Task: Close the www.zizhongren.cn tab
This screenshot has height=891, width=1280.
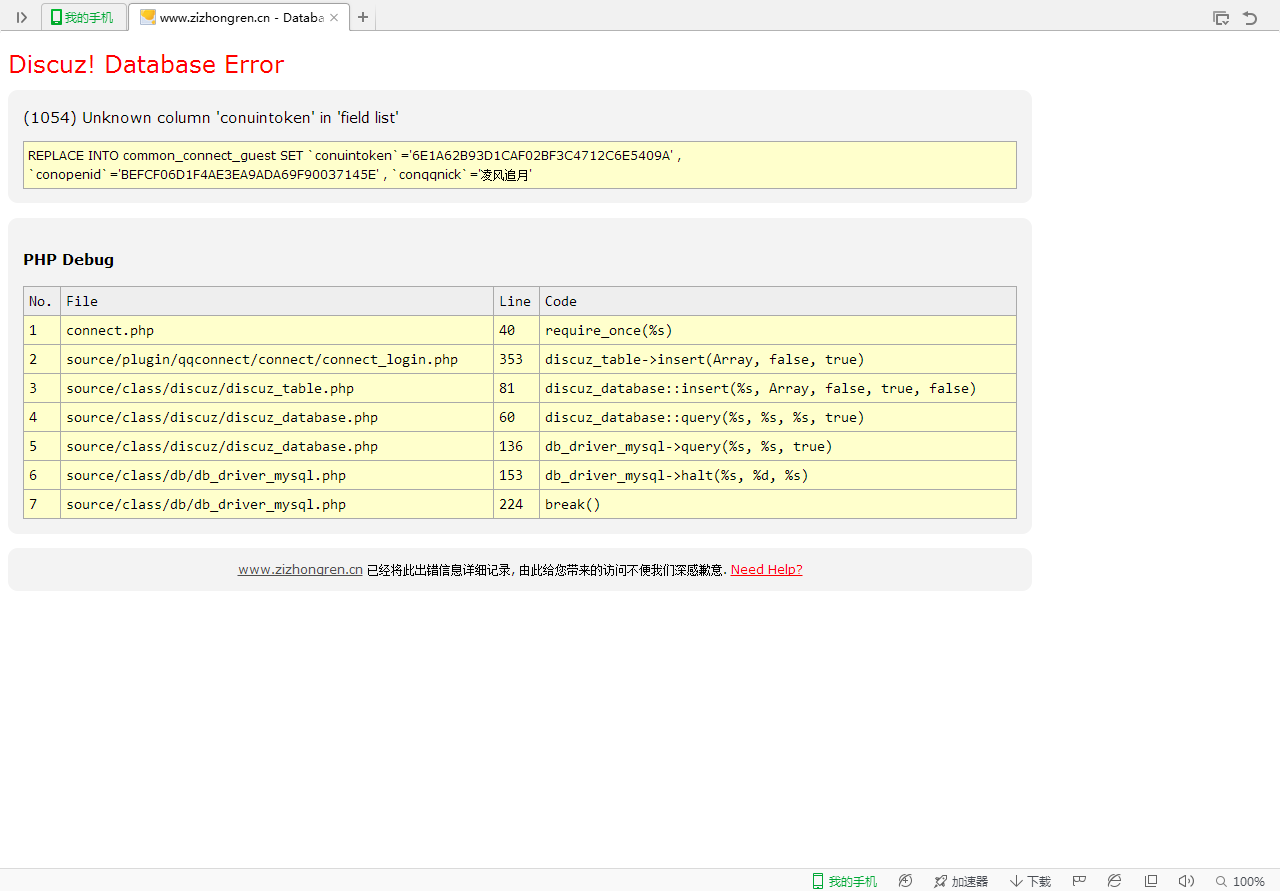Action: point(334,17)
